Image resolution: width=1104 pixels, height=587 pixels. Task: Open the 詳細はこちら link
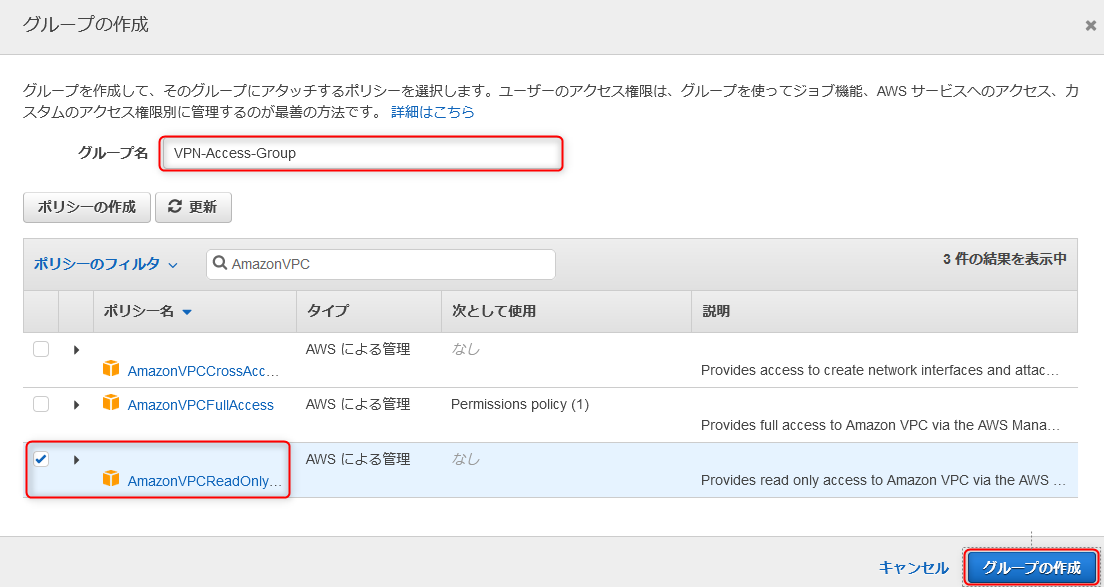coord(432,112)
